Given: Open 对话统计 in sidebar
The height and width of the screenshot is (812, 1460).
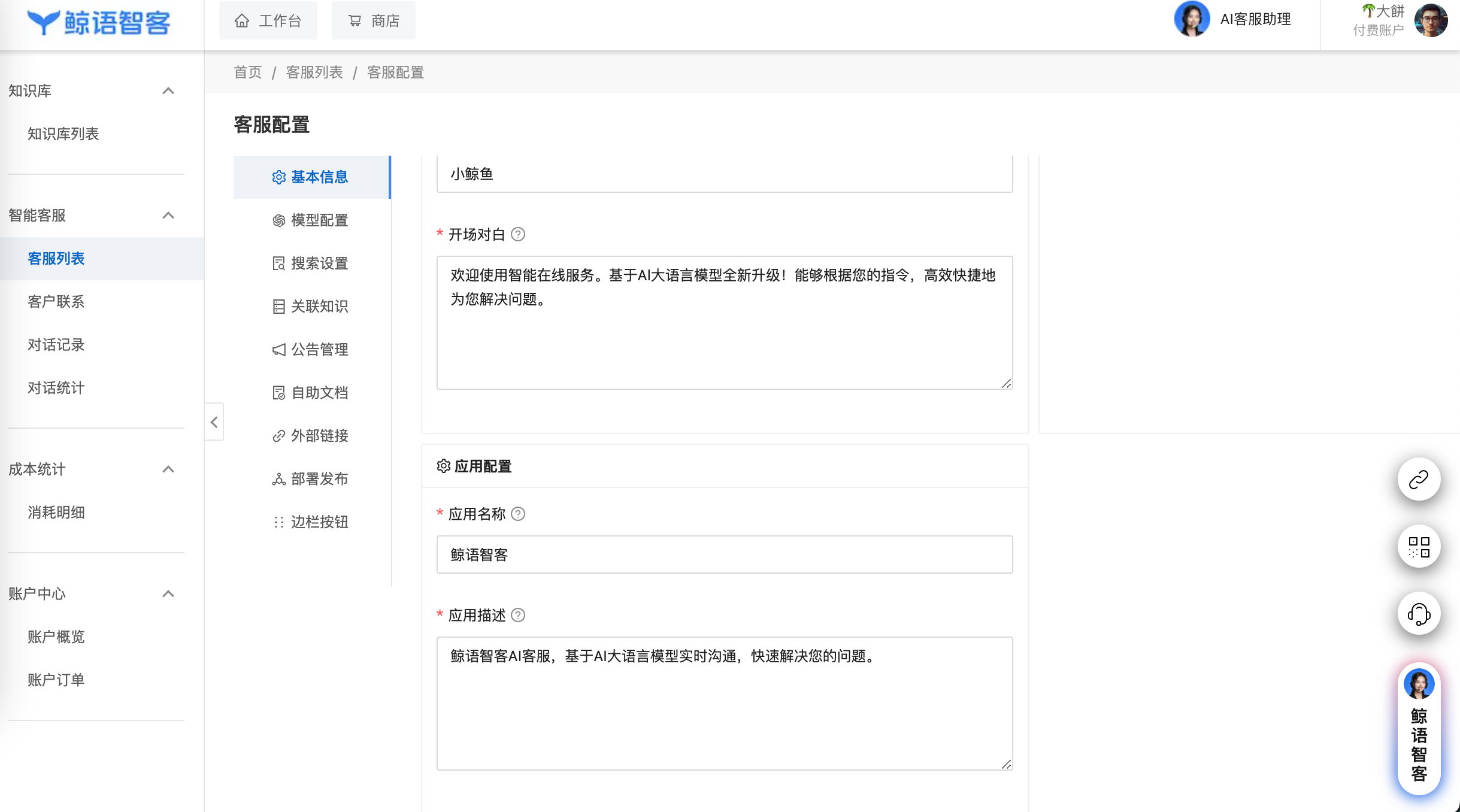Looking at the screenshot, I should (x=102, y=388).
